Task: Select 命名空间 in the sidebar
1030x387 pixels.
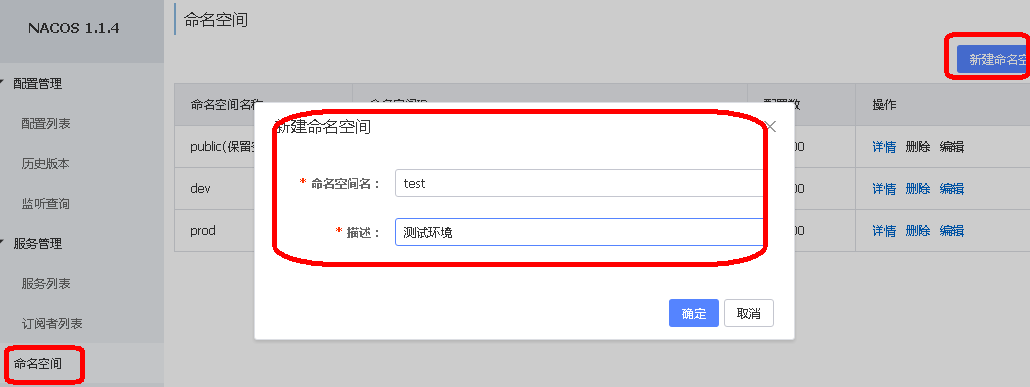Action: [x=38, y=363]
